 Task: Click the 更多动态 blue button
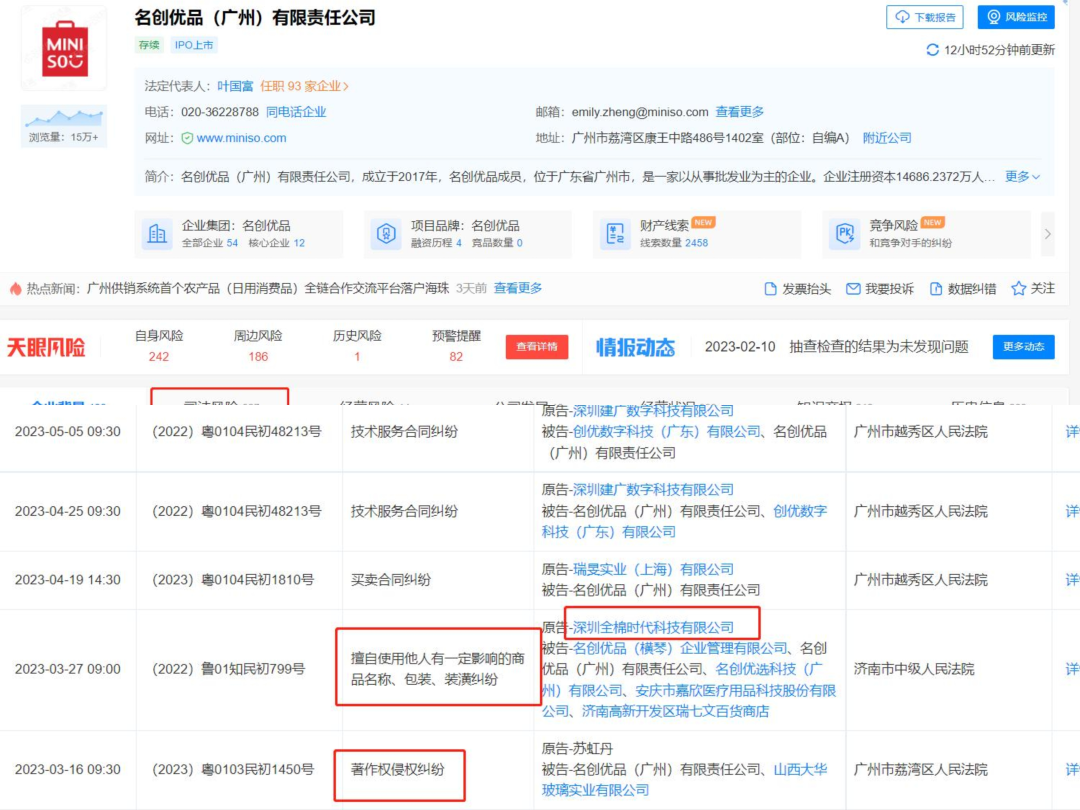click(x=1023, y=347)
